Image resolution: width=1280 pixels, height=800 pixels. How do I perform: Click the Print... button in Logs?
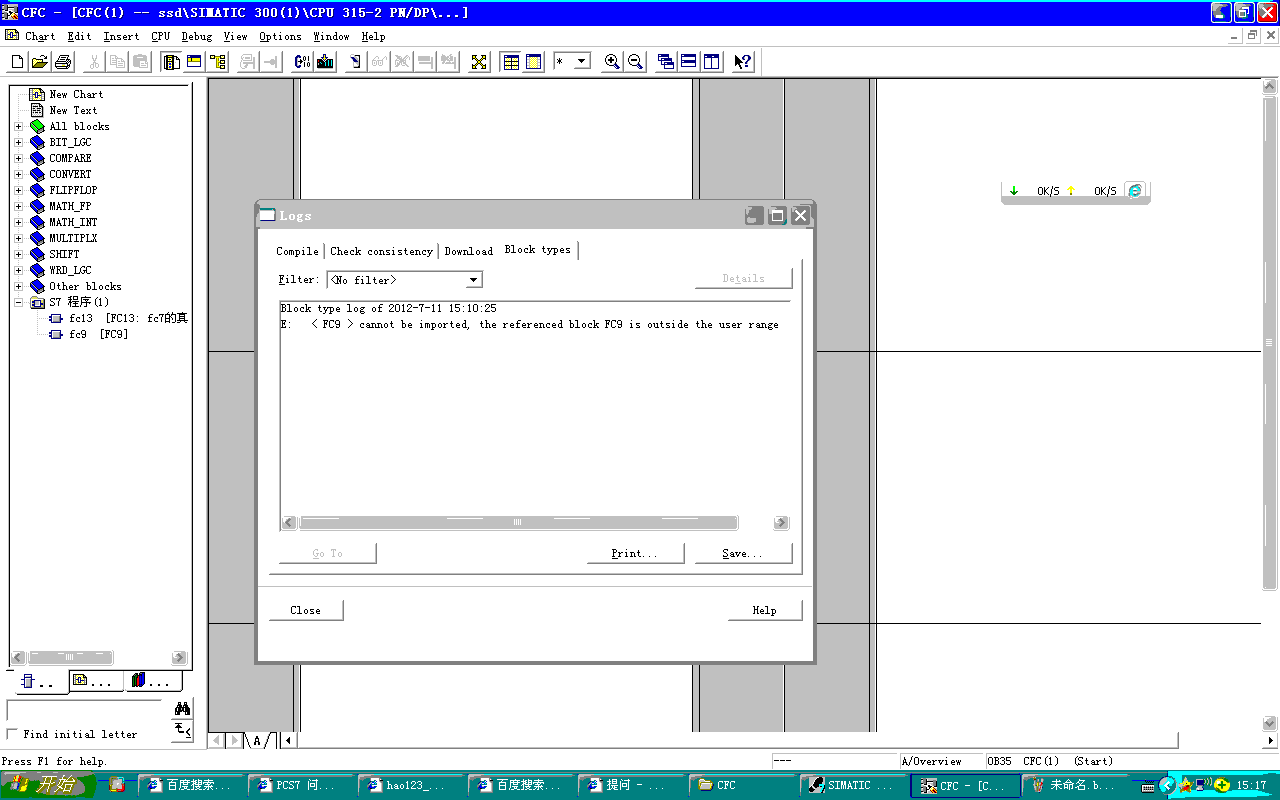(635, 553)
